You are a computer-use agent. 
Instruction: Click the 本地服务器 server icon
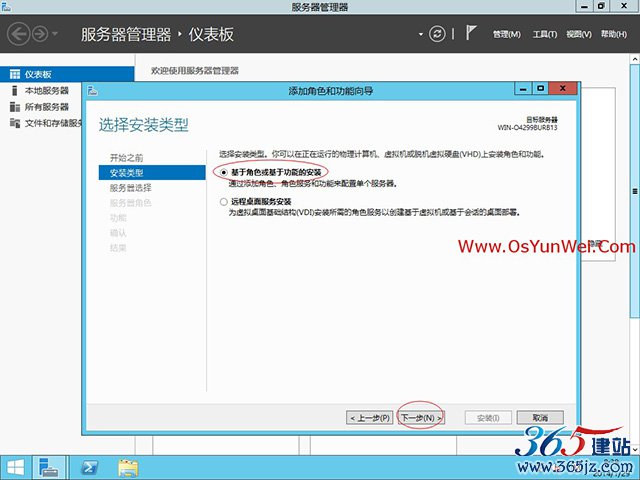click(15, 90)
